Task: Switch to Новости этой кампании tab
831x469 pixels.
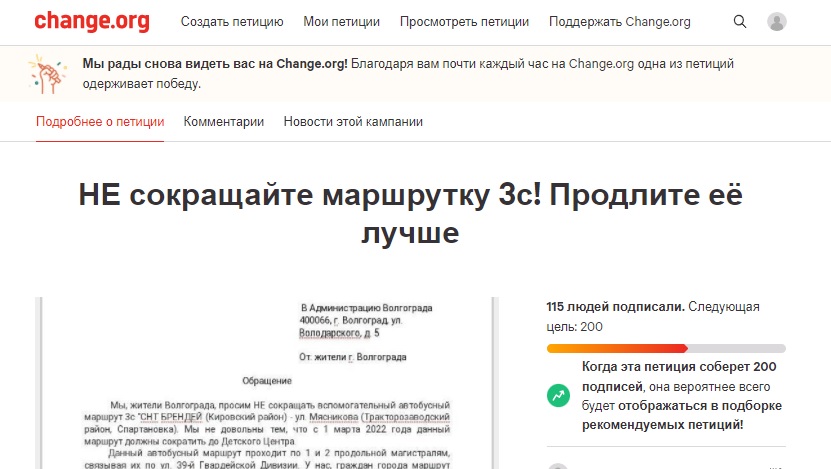Action: [353, 122]
